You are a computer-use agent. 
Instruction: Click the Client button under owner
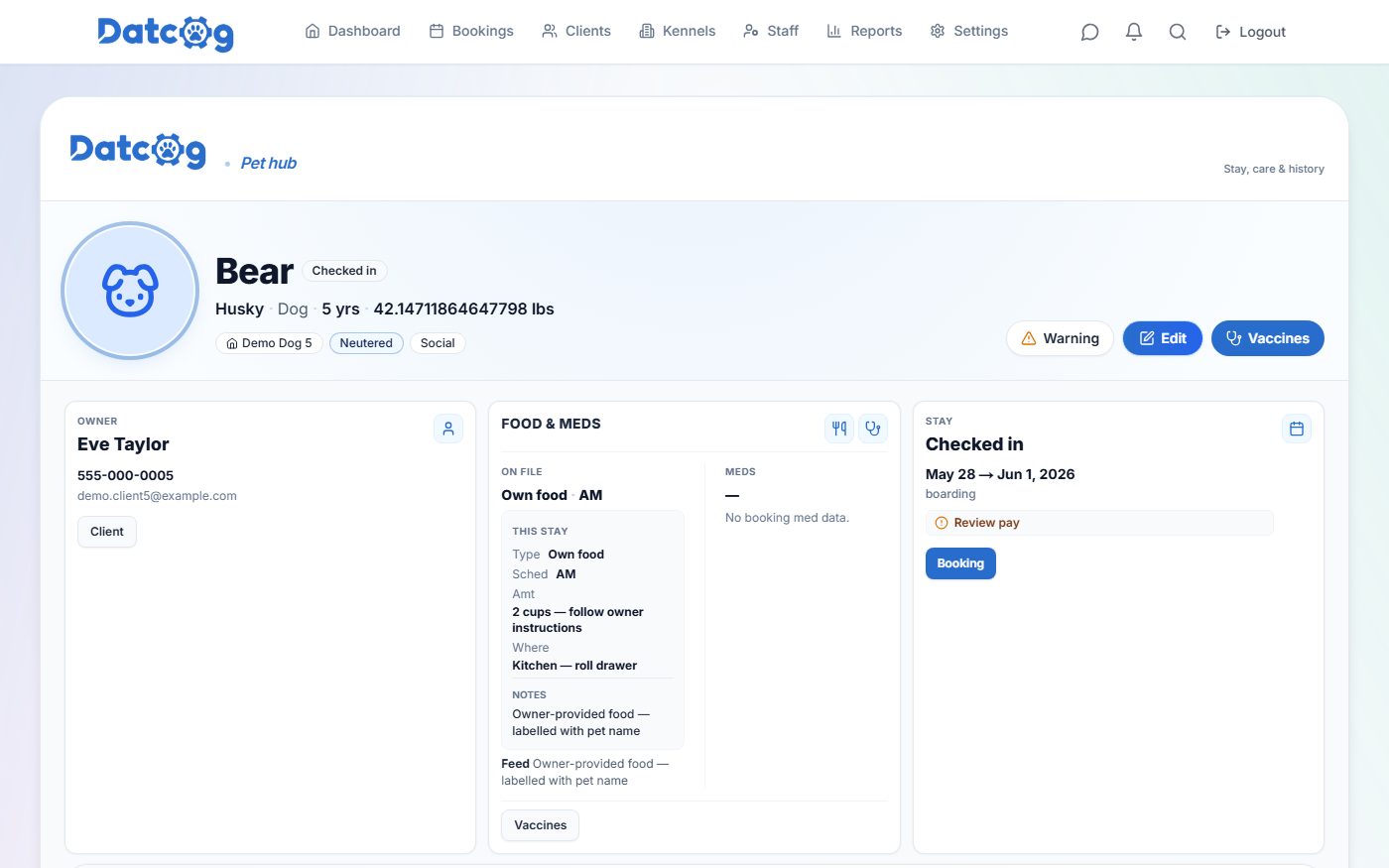click(x=107, y=532)
